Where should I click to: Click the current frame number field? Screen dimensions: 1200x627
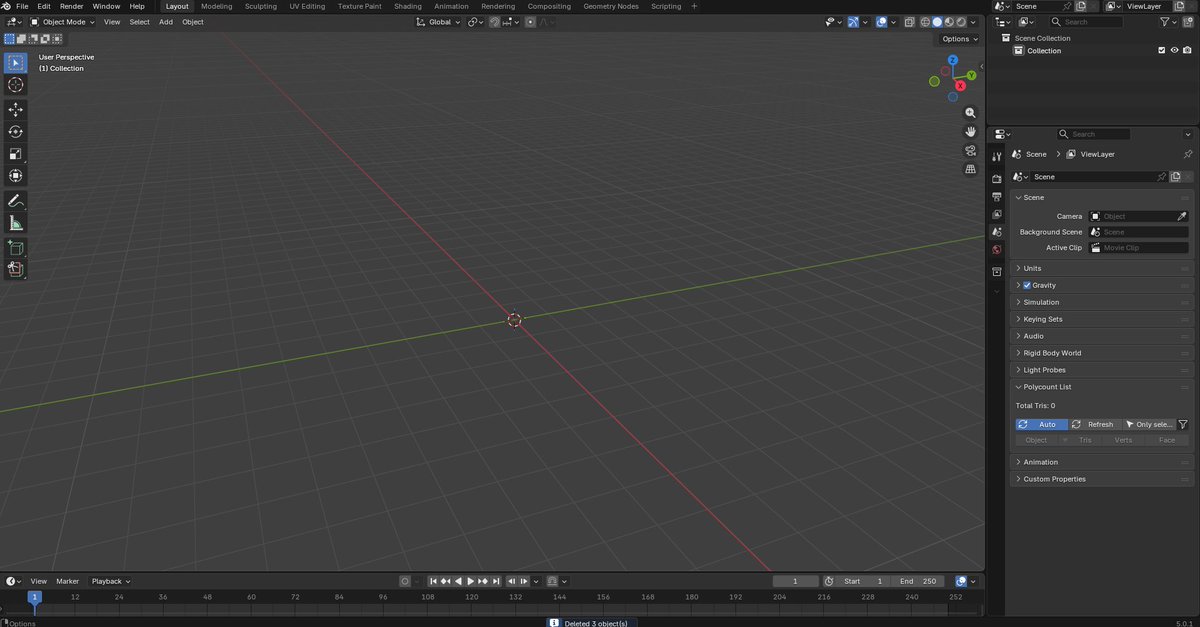[x=796, y=581]
